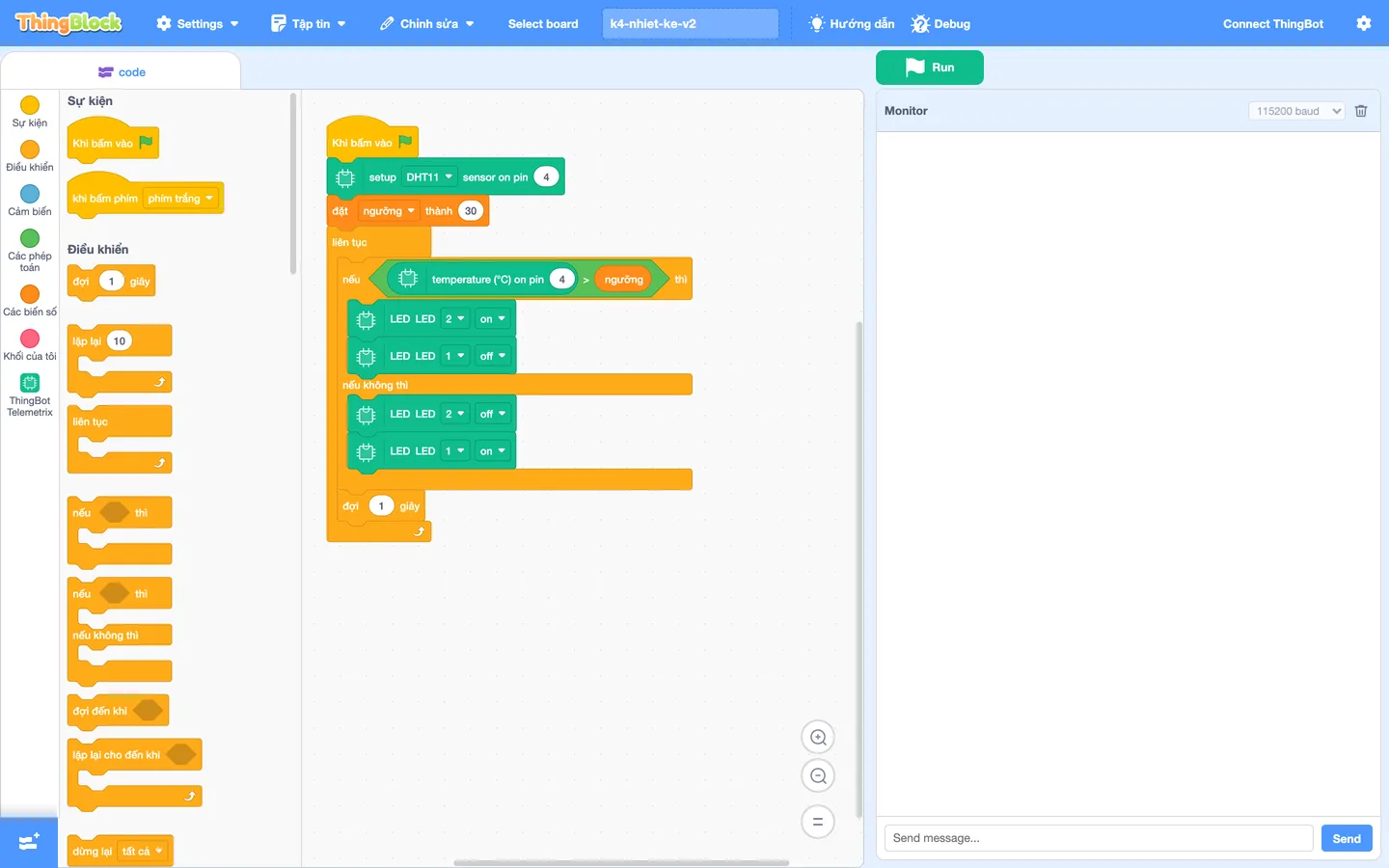The width and height of the screenshot is (1389, 868).
Task: Open the Settings menu
Action: point(198,23)
